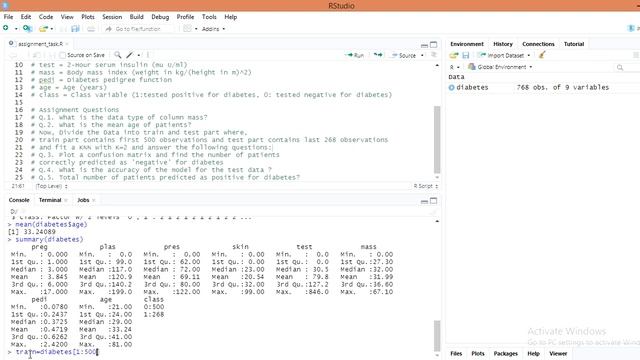Image resolution: width=640 pixels, height=360 pixels.
Task: Open the Profile menu
Action: pos(185,17)
